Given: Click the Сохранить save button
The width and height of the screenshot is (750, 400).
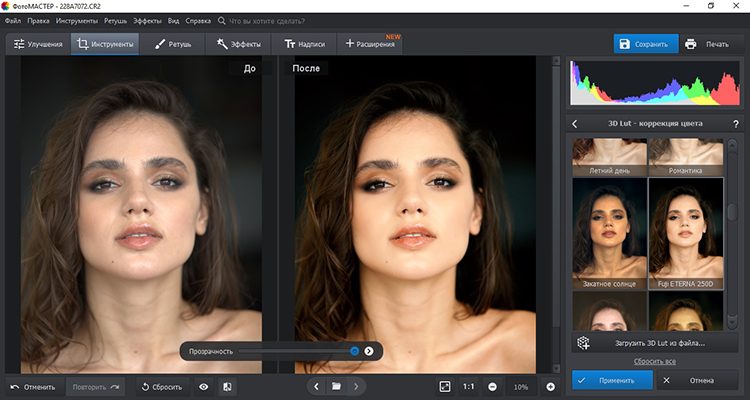Looking at the screenshot, I should click(645, 44).
